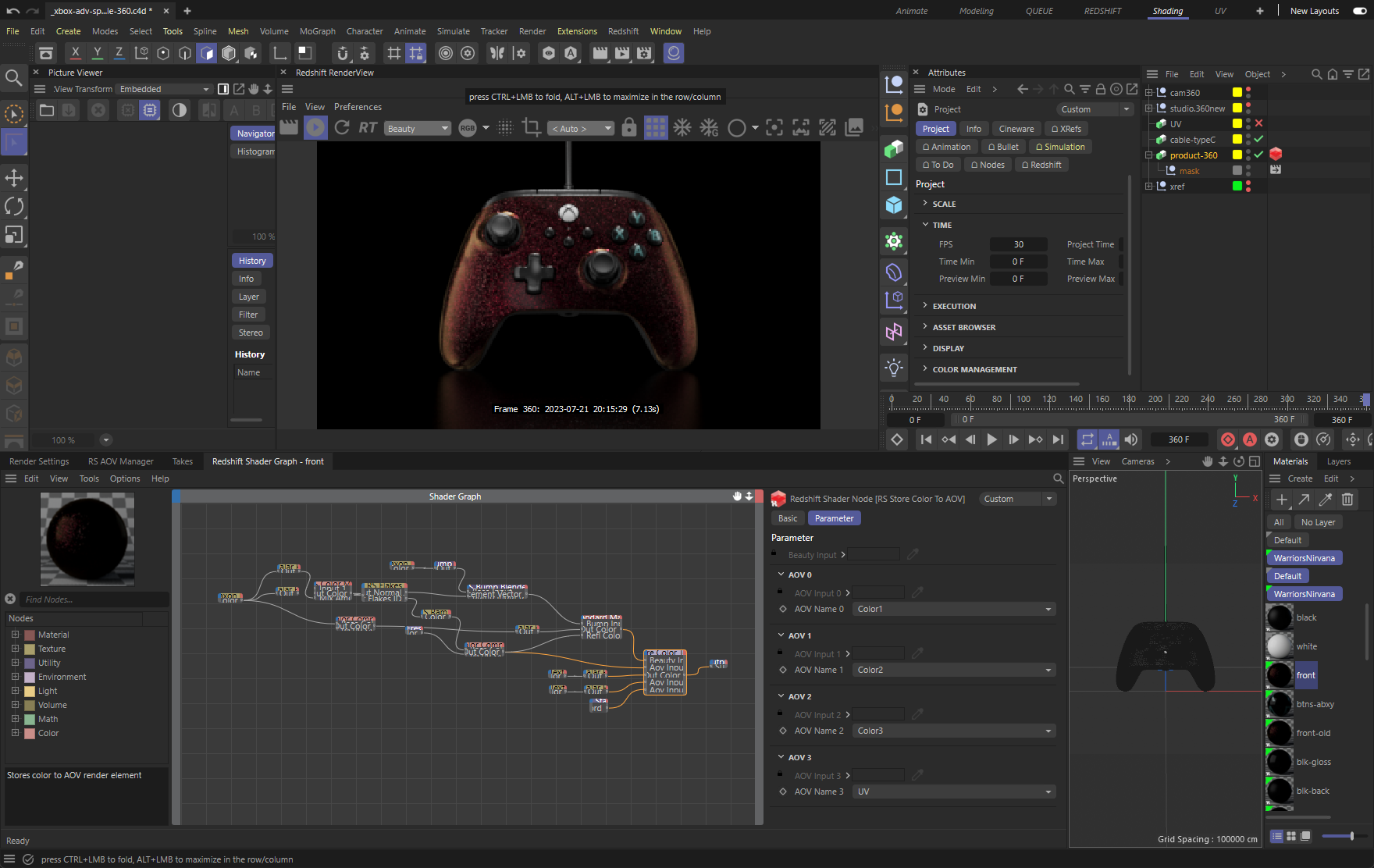Open the AOV Name 0 Color1 dropdown
Viewport: 1374px width, 868px height.
[x=954, y=609]
